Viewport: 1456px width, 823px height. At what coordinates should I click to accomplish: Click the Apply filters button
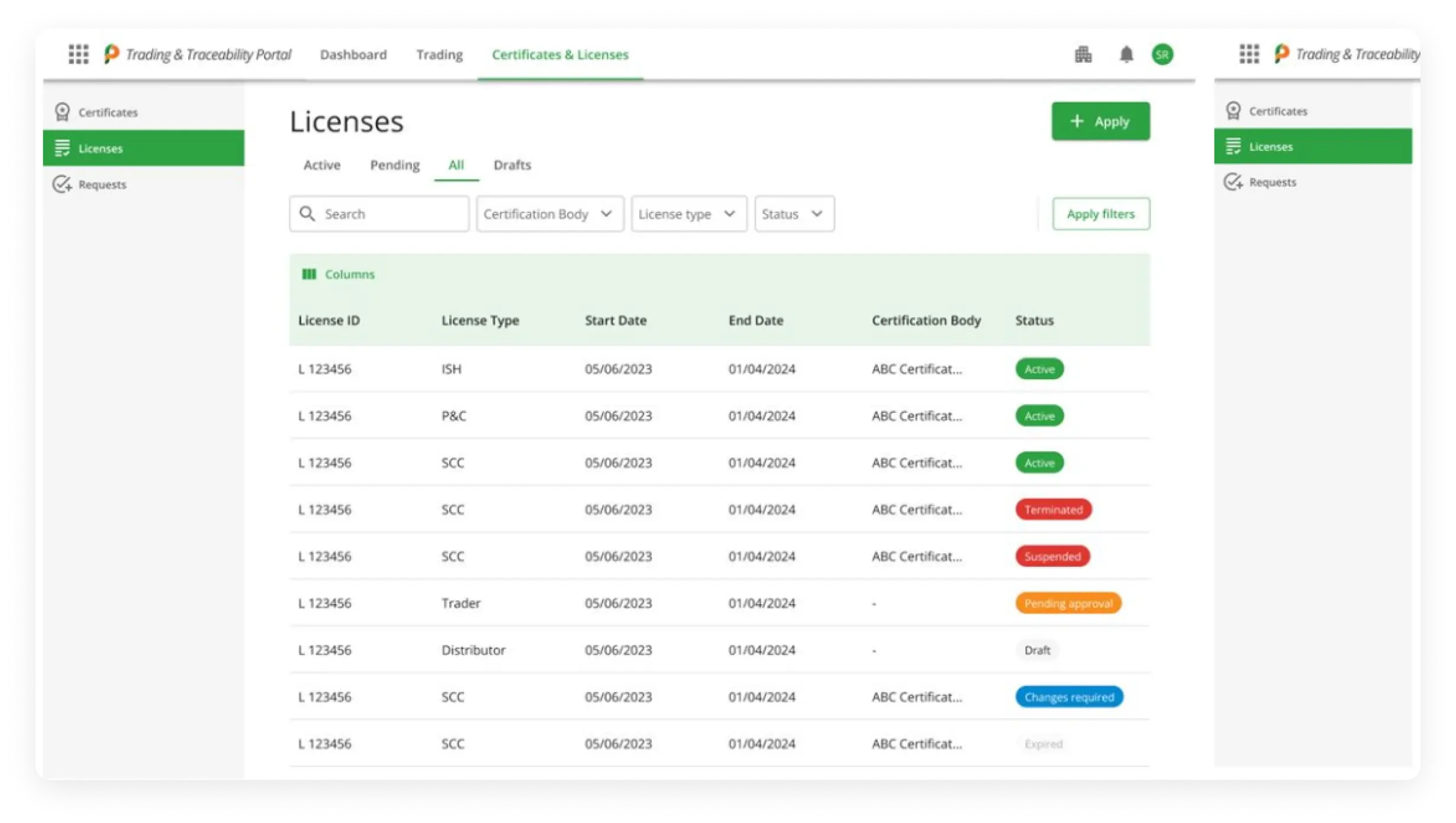(1100, 214)
